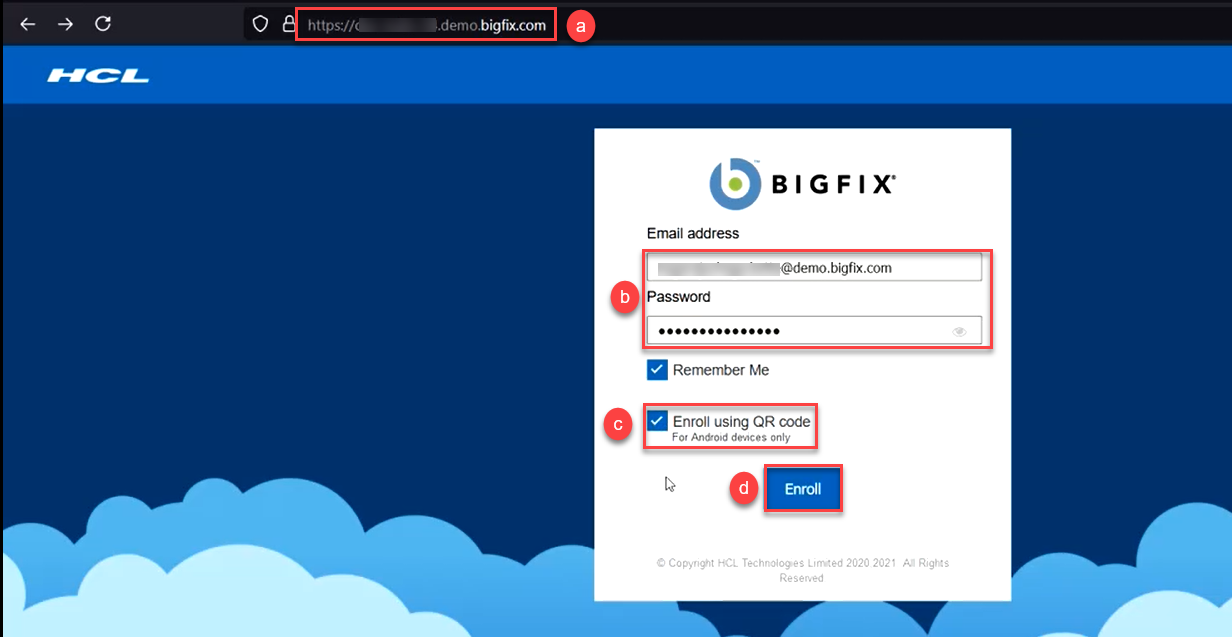Click the 'Email address' label
This screenshot has height=637, width=1232.
[x=693, y=233]
